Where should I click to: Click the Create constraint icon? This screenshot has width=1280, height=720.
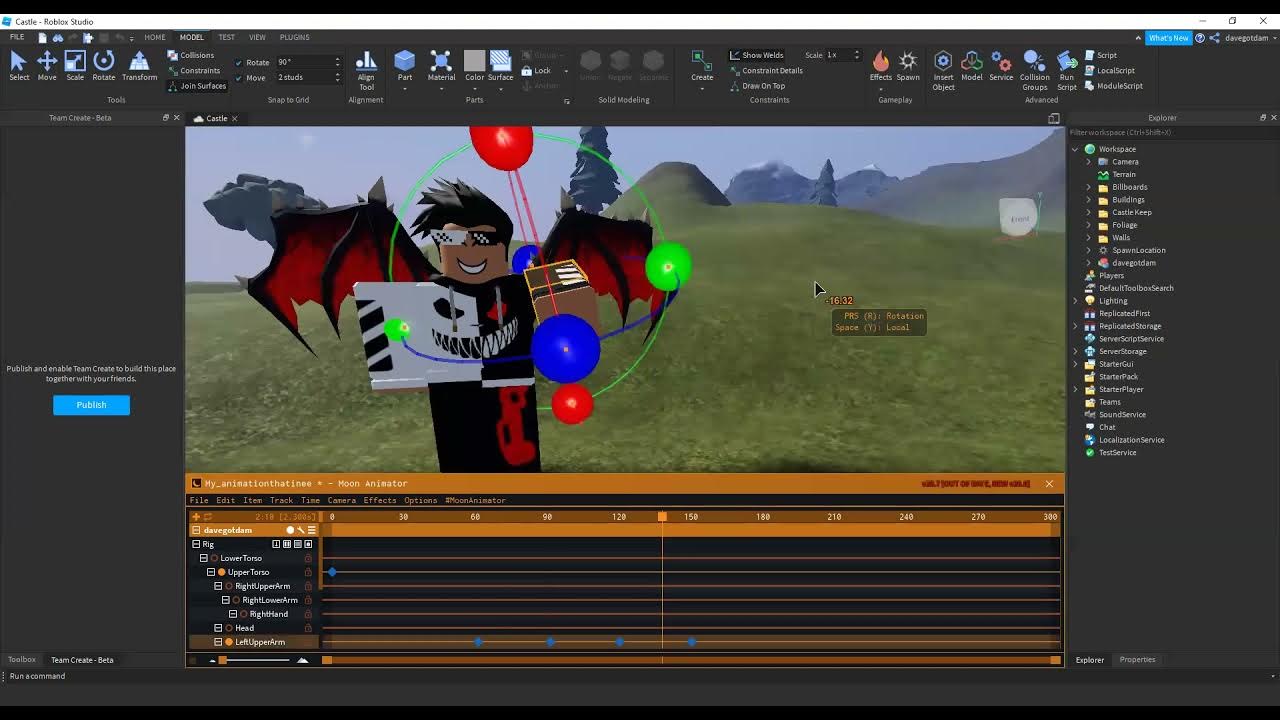[702, 66]
